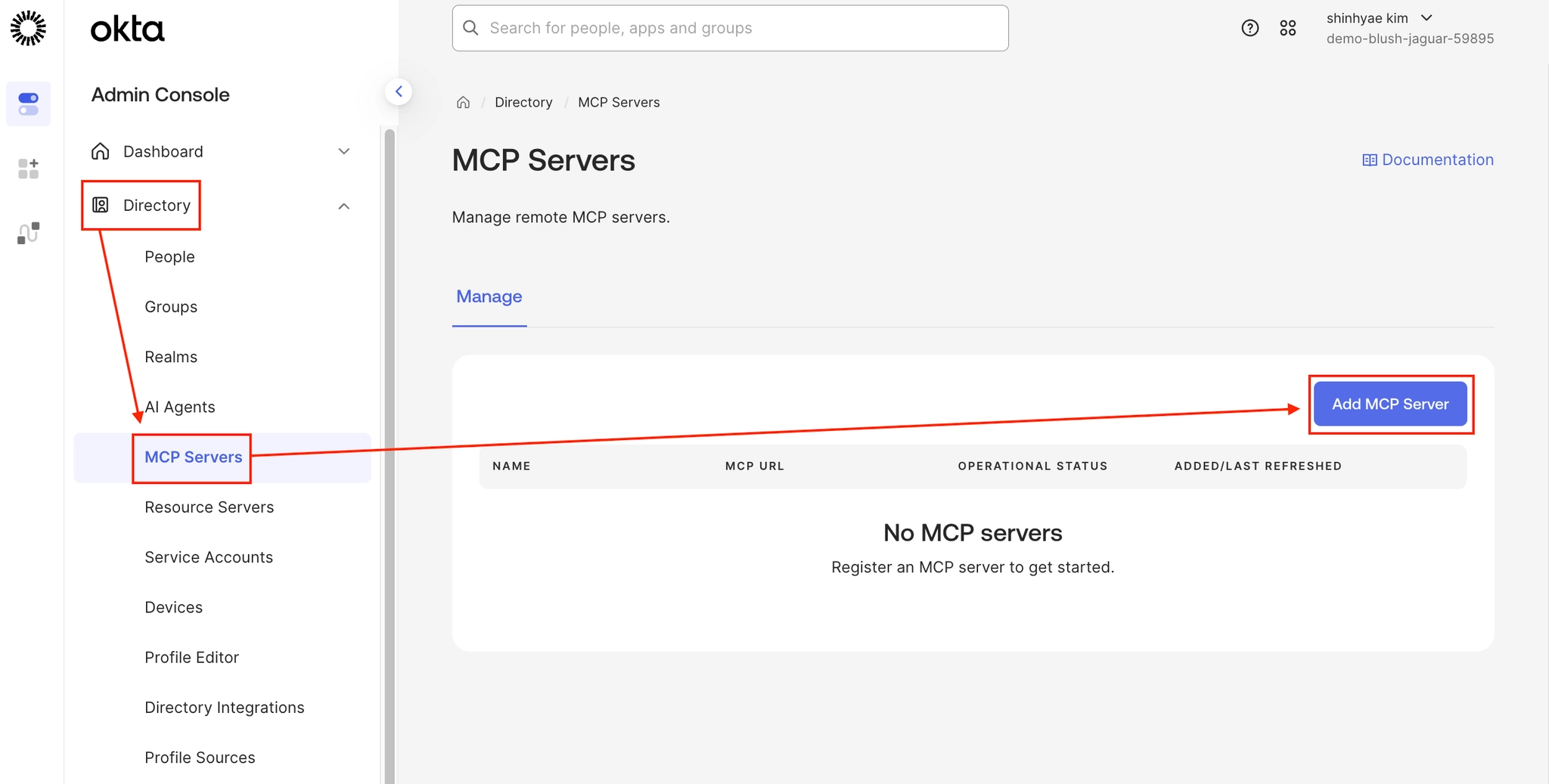Focus the people, apps and groups search field
The width and height of the screenshot is (1549, 784).
pos(730,28)
